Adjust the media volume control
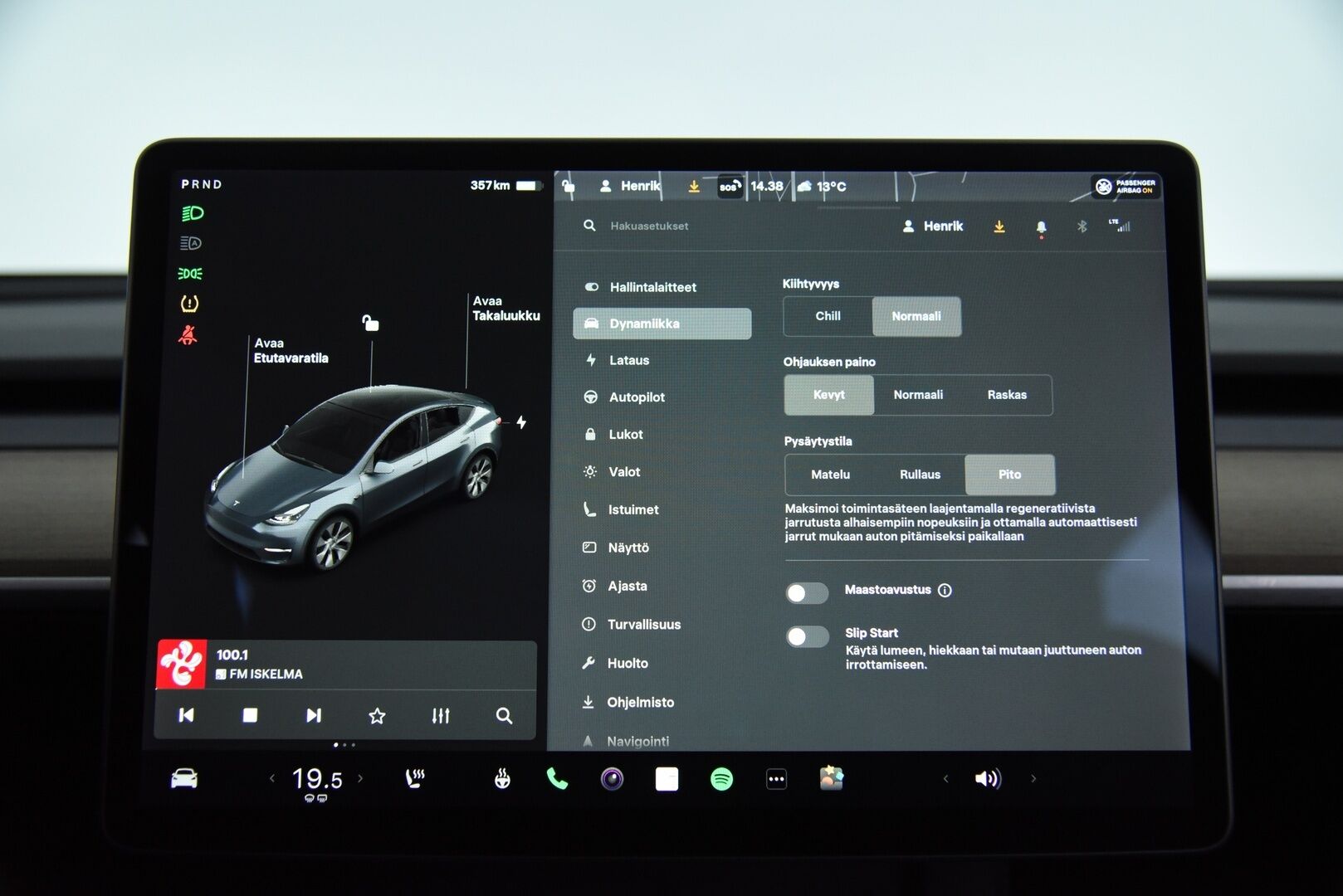Screen dimensions: 1343x896 coord(988,778)
